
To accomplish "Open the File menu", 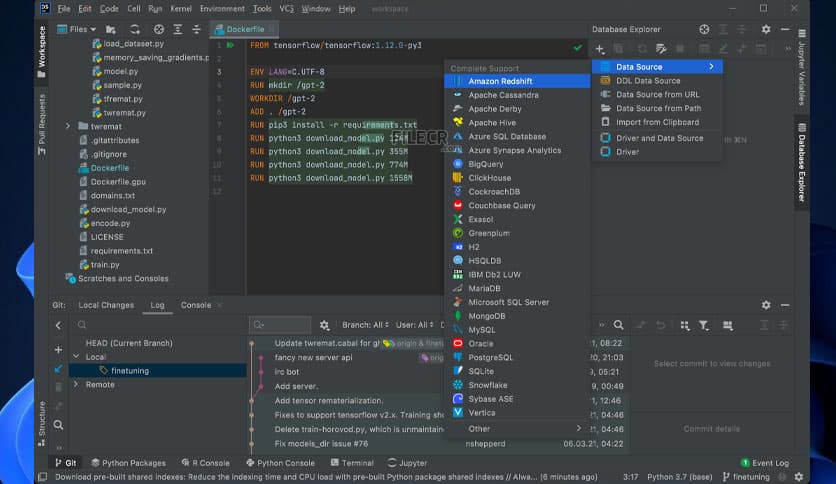I will (x=64, y=9).
